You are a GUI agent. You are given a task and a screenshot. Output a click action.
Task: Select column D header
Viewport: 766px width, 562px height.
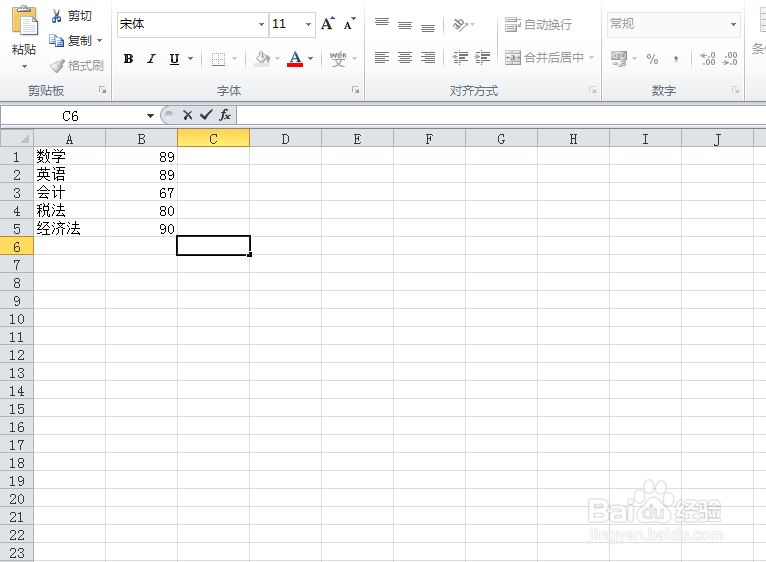point(285,139)
